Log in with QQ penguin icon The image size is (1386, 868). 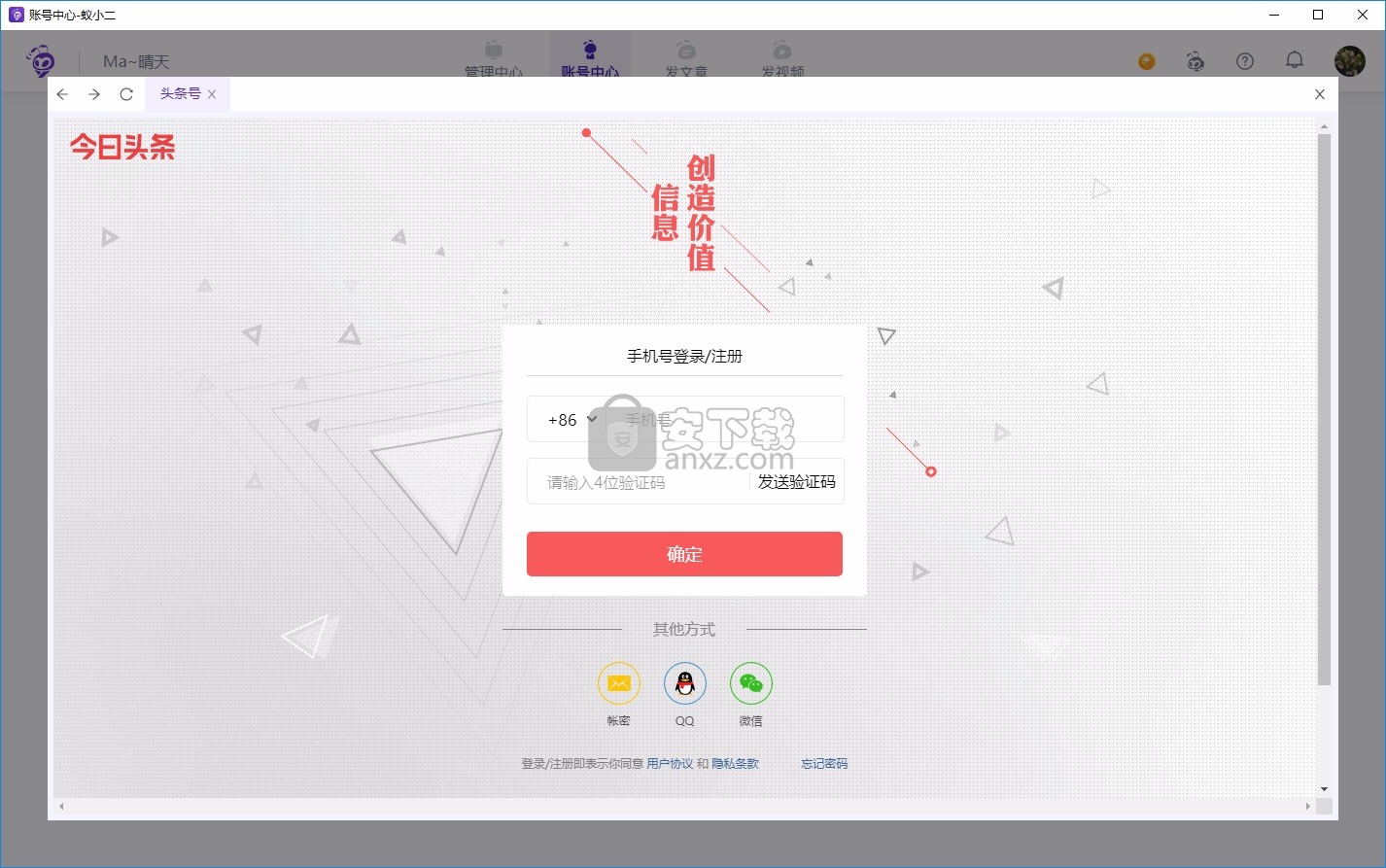coord(685,684)
